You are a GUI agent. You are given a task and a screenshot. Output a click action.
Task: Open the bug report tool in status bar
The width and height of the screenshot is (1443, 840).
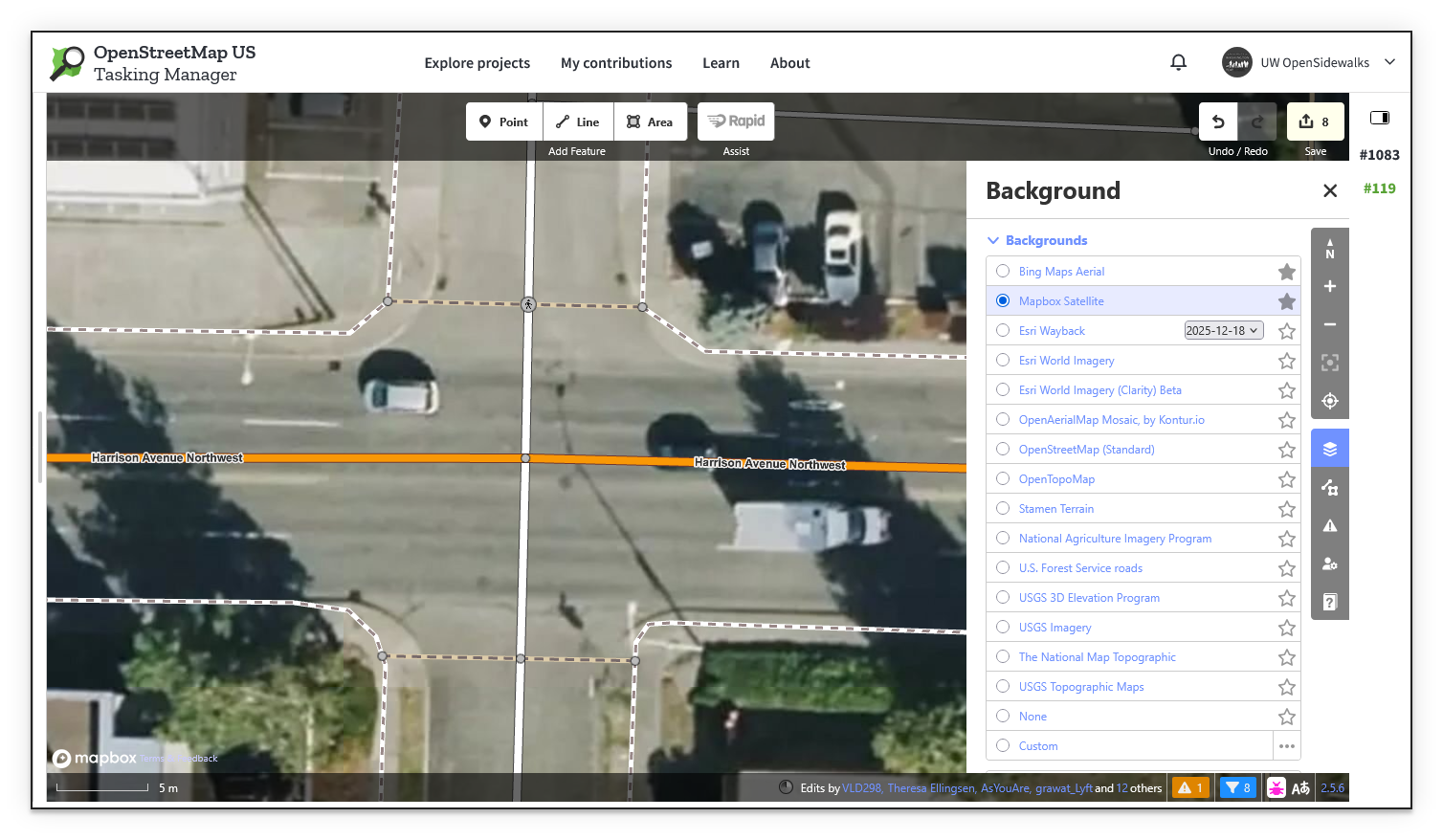(1276, 787)
